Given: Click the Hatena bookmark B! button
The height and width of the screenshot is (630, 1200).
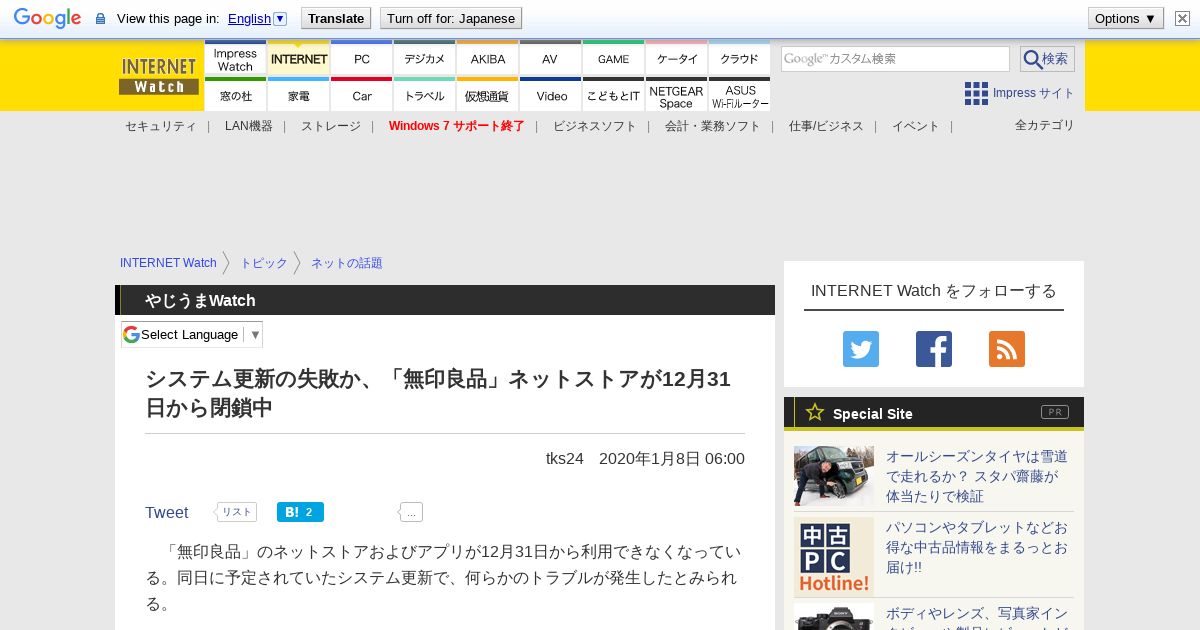Looking at the screenshot, I should pyautogui.click(x=300, y=512).
